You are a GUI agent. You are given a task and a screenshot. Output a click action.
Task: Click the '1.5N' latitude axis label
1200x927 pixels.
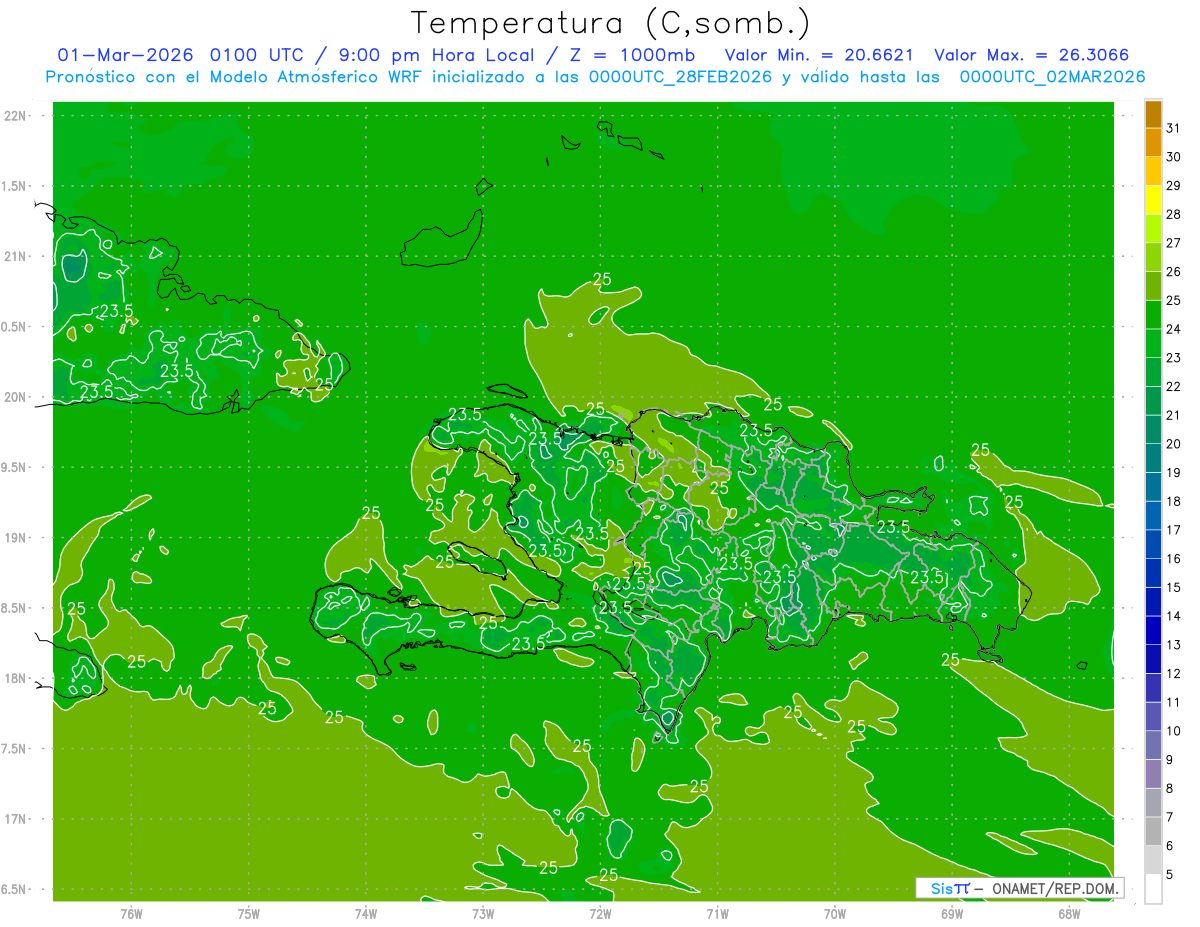click(x=16, y=186)
